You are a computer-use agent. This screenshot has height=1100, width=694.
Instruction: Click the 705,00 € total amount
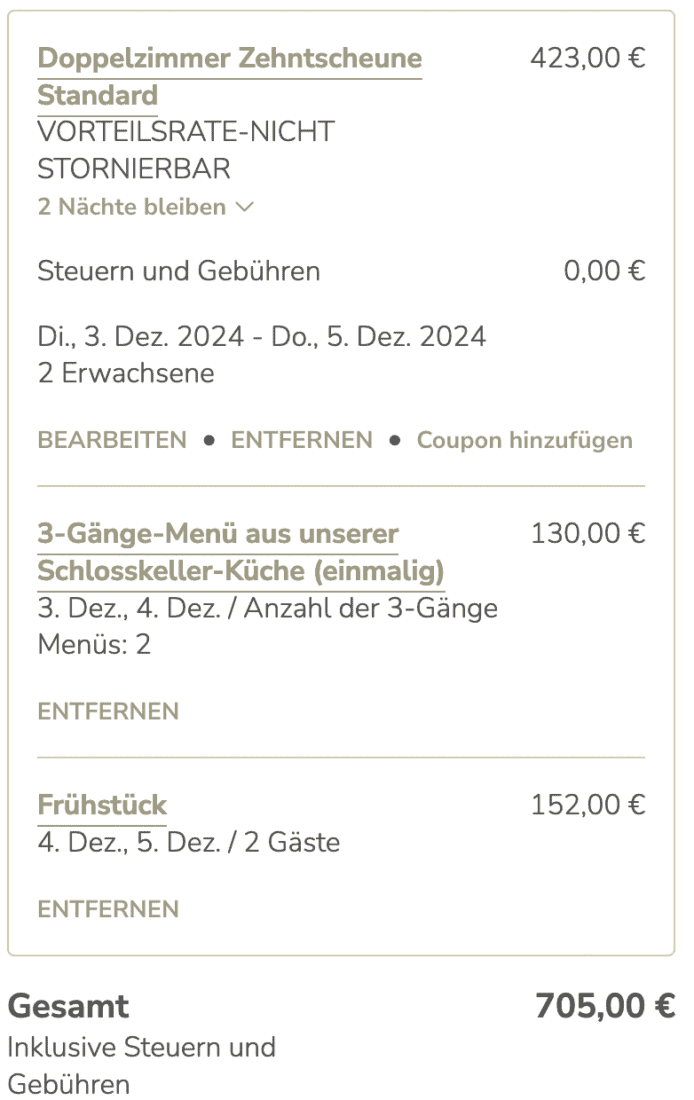pos(604,1006)
